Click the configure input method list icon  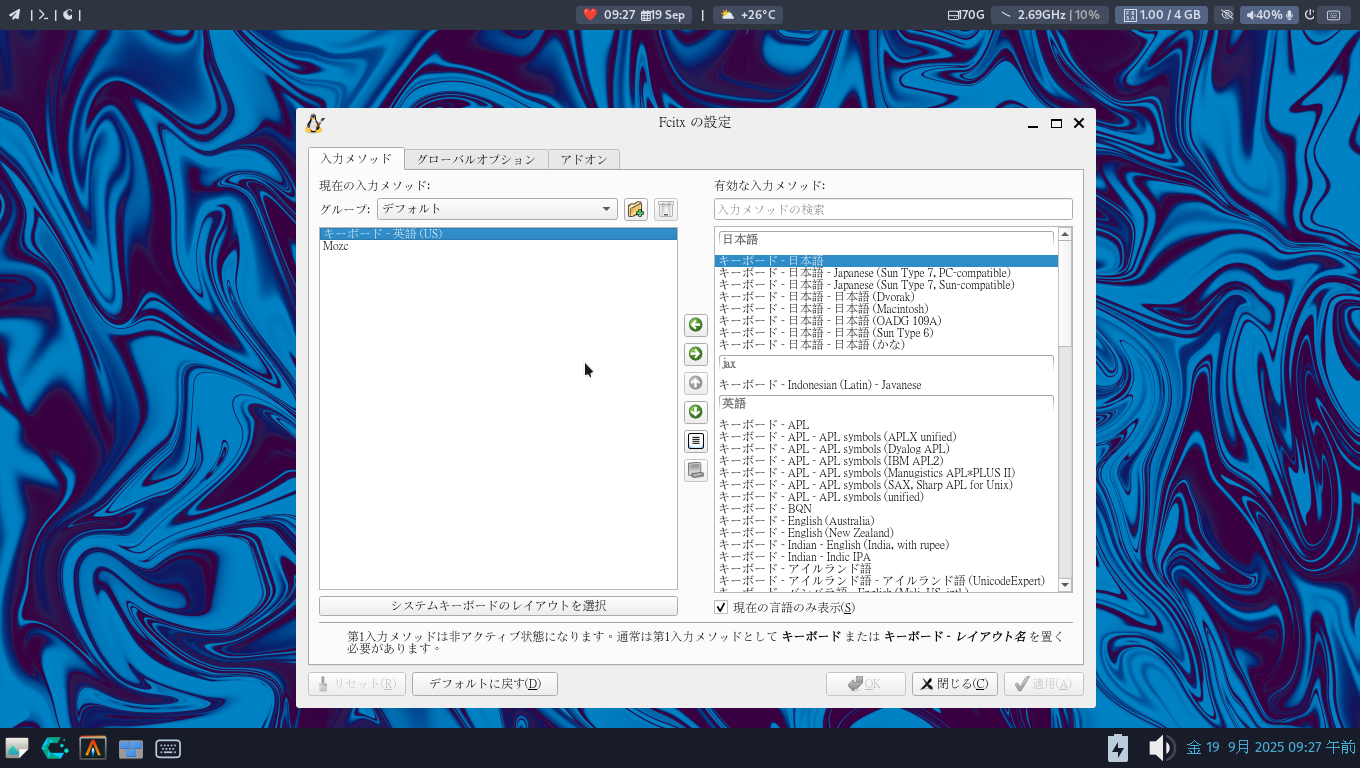[696, 441]
